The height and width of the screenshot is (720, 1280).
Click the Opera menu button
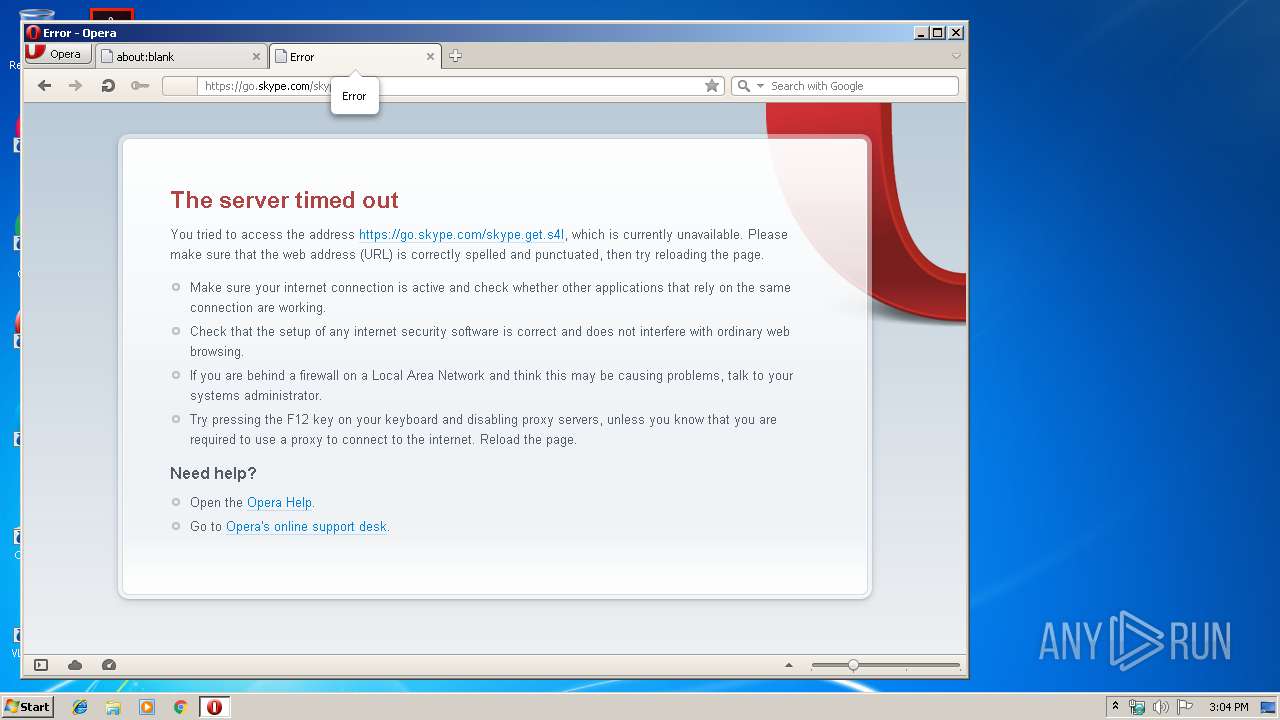pos(58,54)
